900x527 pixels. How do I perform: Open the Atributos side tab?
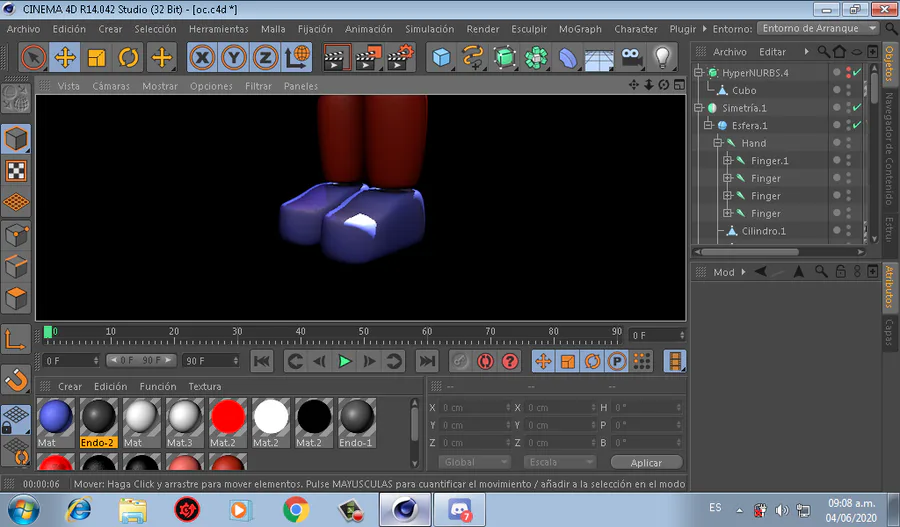pos(889,286)
